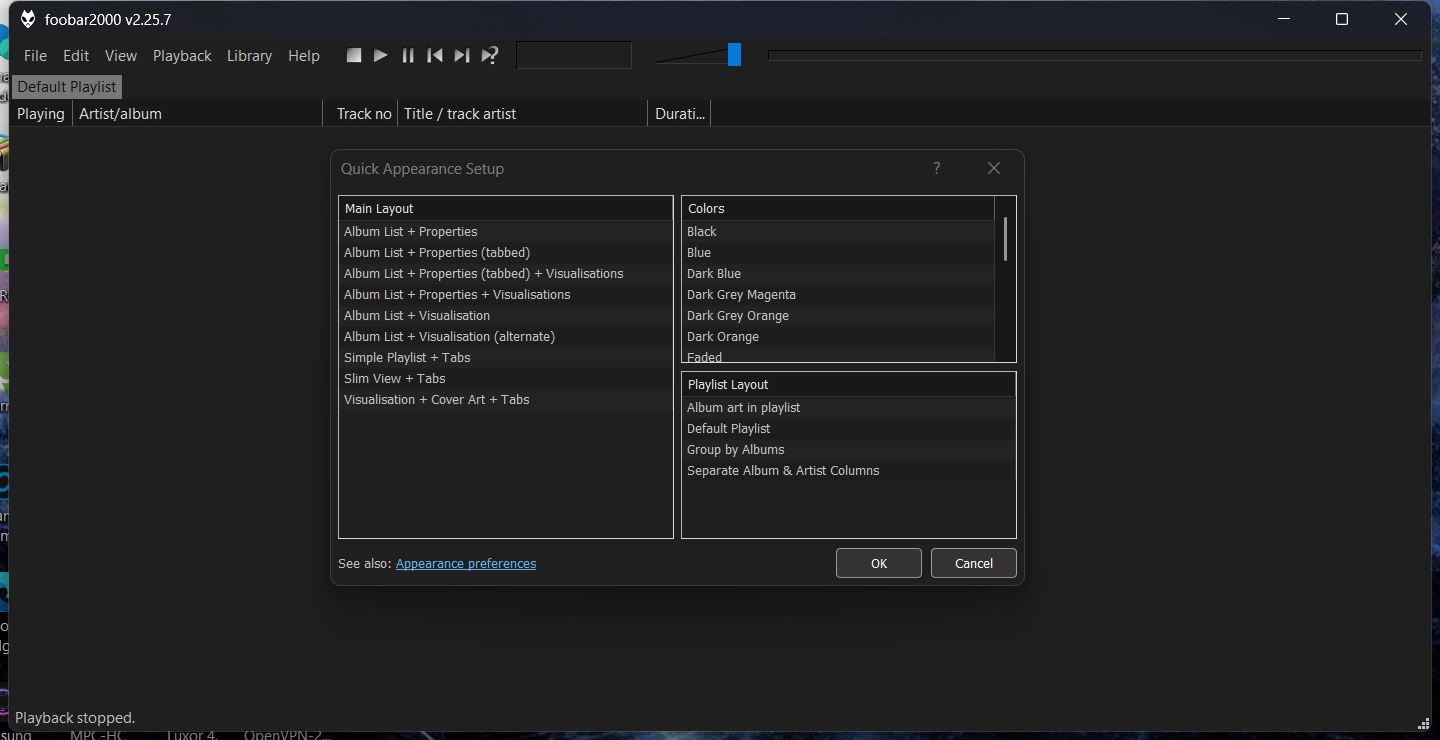
Task: Open the Edit menu
Action: tap(76, 56)
